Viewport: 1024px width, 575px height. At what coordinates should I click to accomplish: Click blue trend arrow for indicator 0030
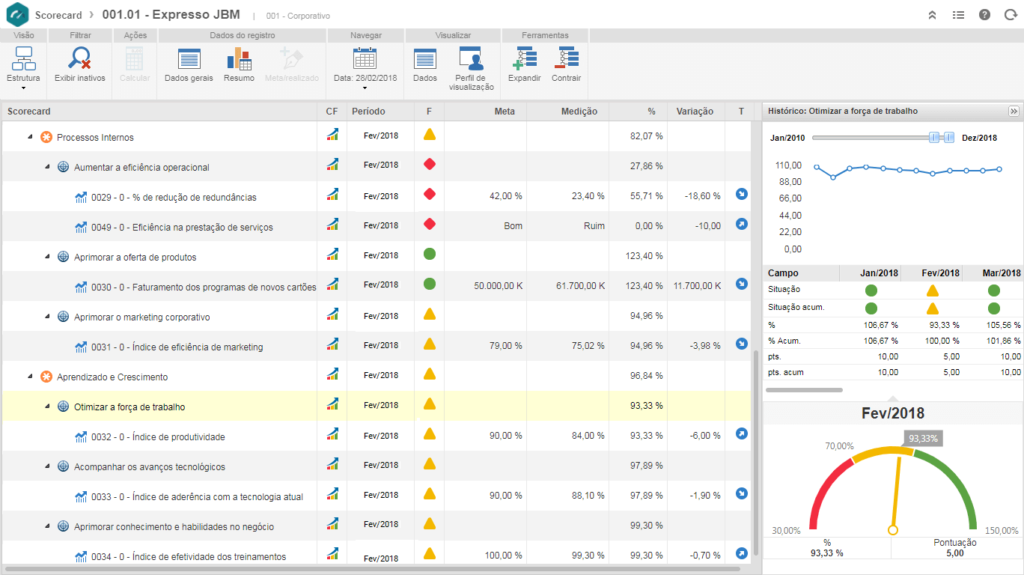(741, 284)
